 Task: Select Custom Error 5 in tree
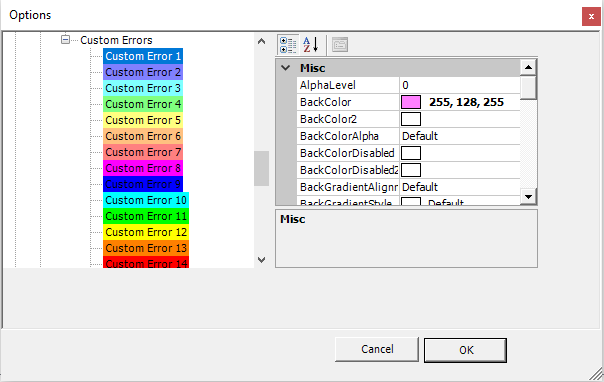click(143, 120)
